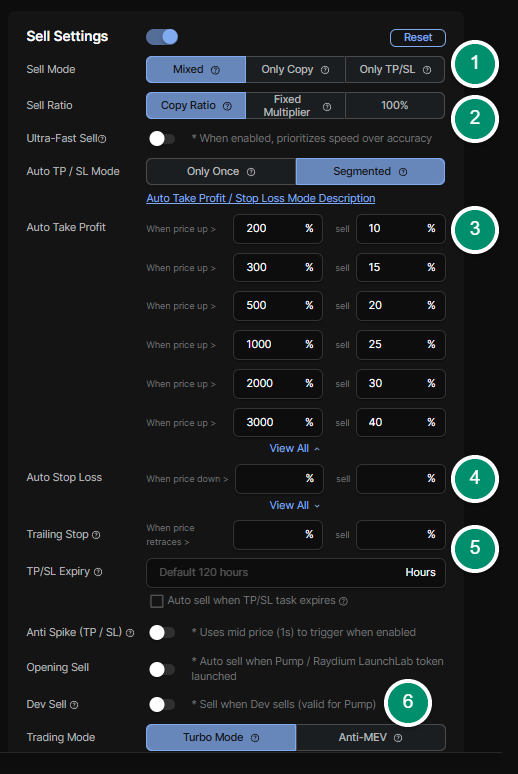Screen dimensions: 518x774
Task: Focus the Trailing Stop sell percent field
Action: point(401,535)
